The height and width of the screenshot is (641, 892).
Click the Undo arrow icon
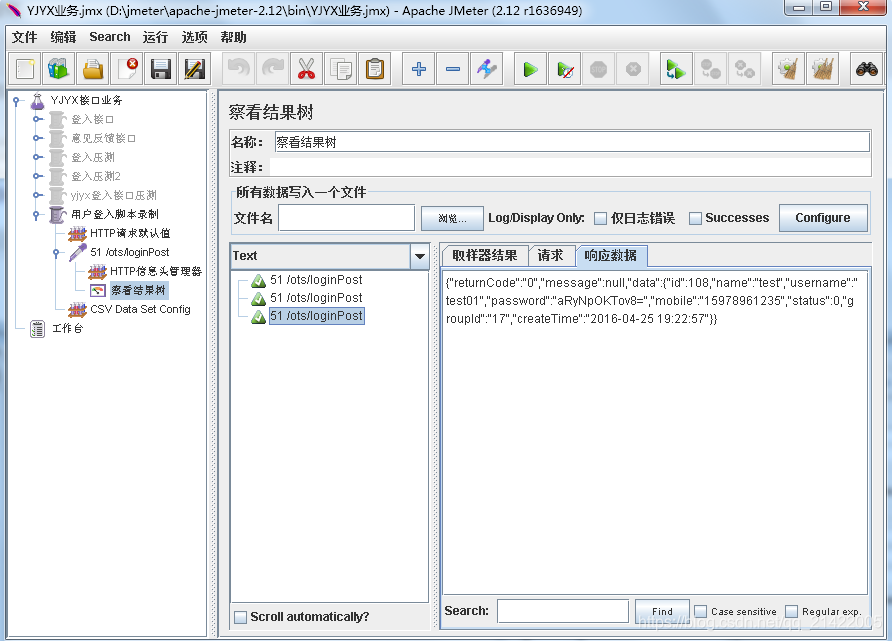coord(238,69)
